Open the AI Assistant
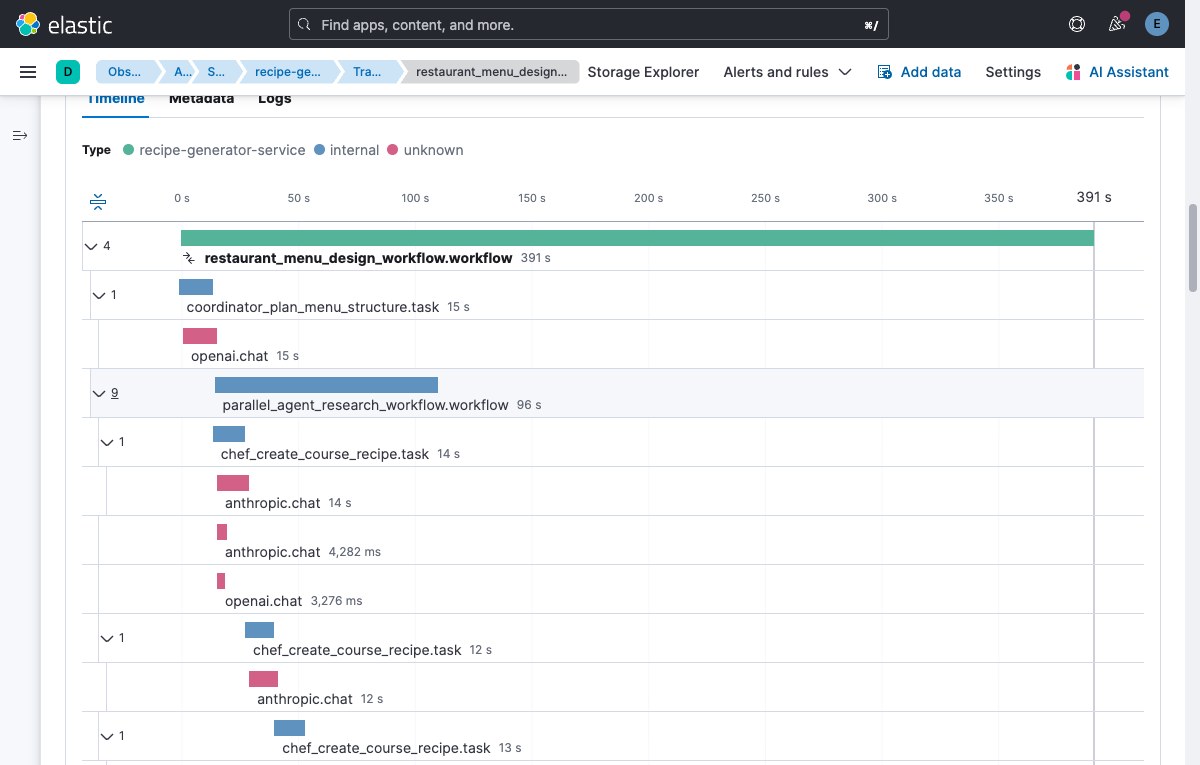1200x765 pixels. 1117,71
